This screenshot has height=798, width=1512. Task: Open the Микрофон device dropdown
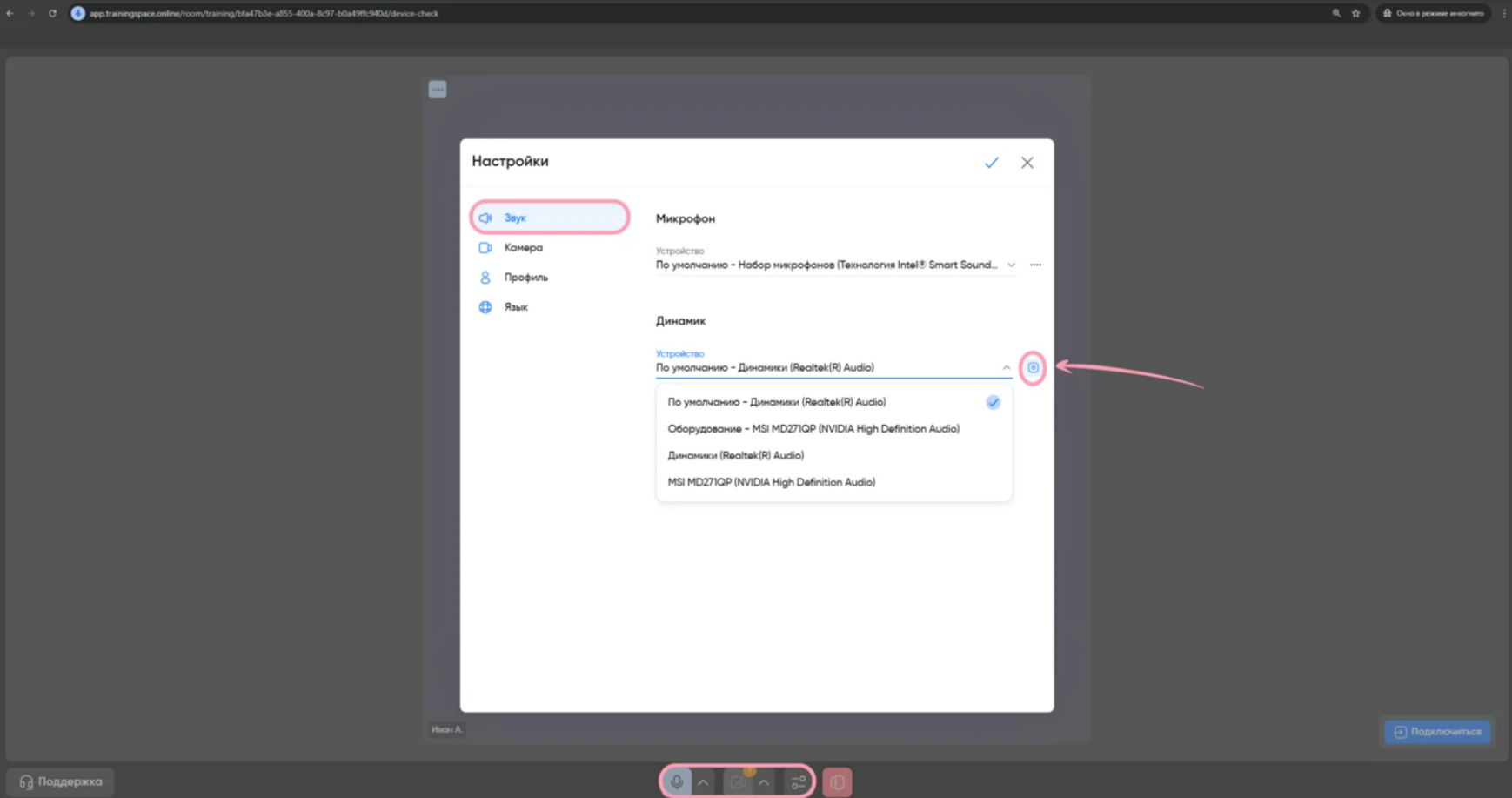(833, 265)
